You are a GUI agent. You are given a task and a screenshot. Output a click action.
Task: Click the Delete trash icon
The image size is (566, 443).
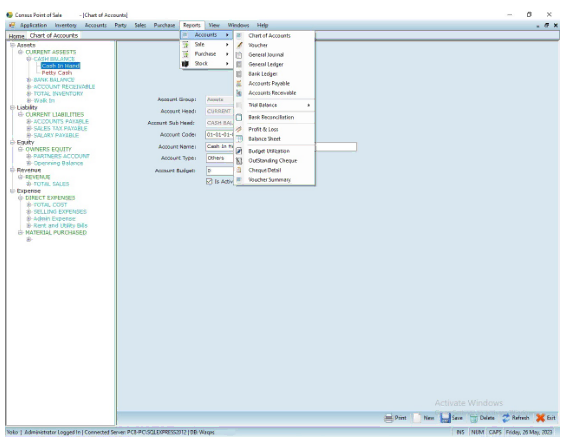click(x=474, y=418)
